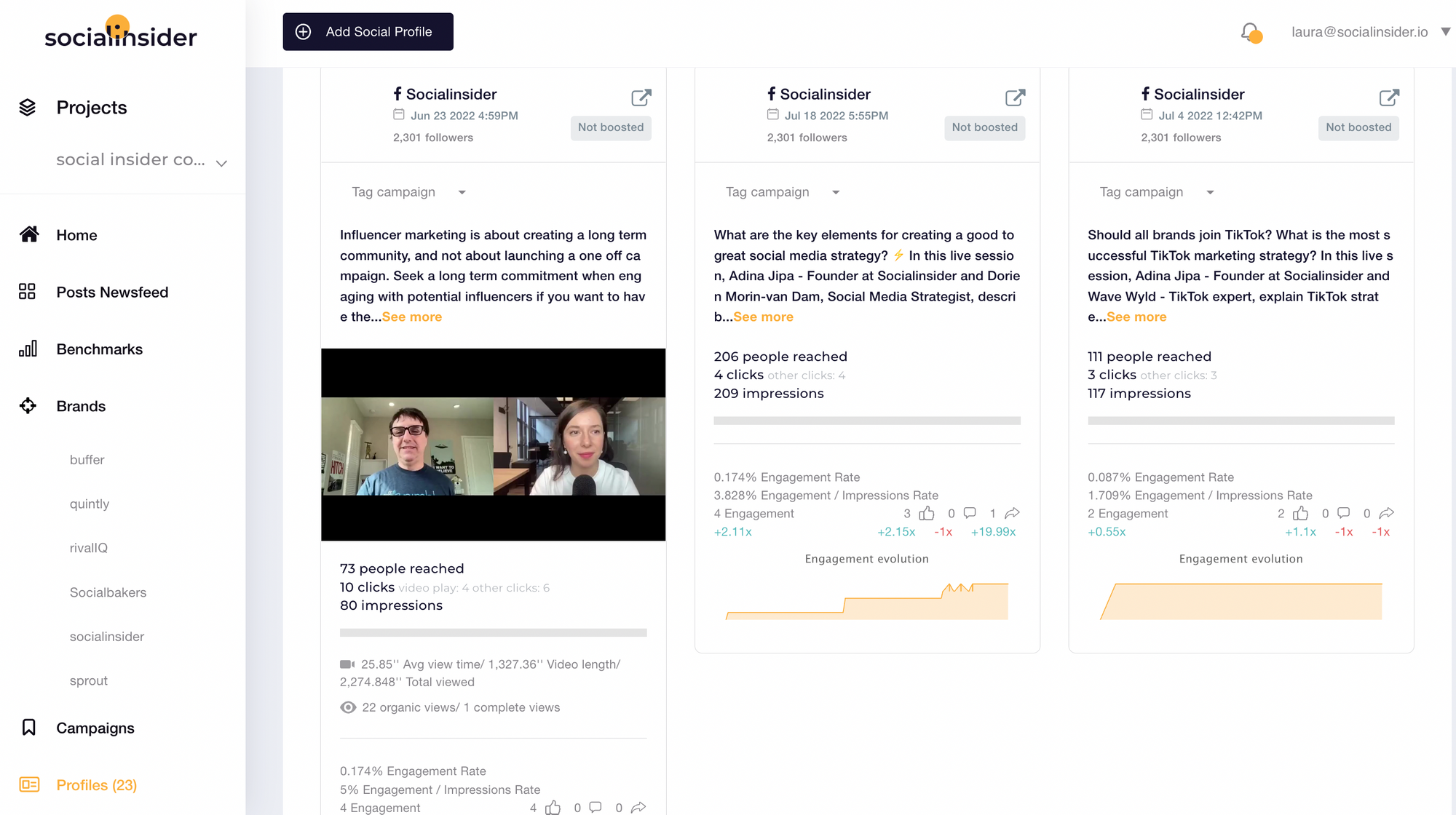Click the calendar icon next to Jul 18 2022

coord(773,115)
